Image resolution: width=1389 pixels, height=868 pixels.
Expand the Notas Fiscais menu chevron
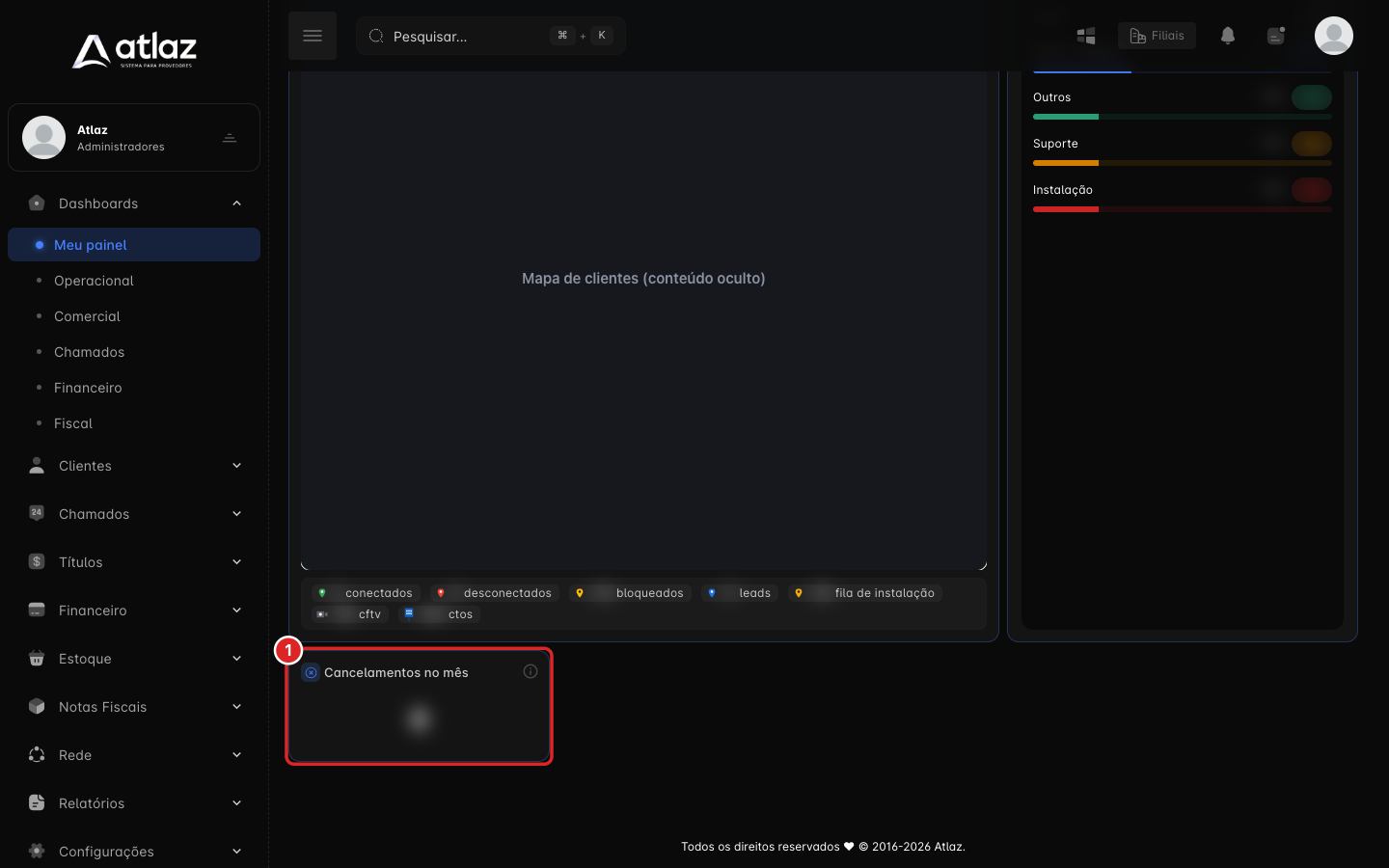click(x=236, y=707)
